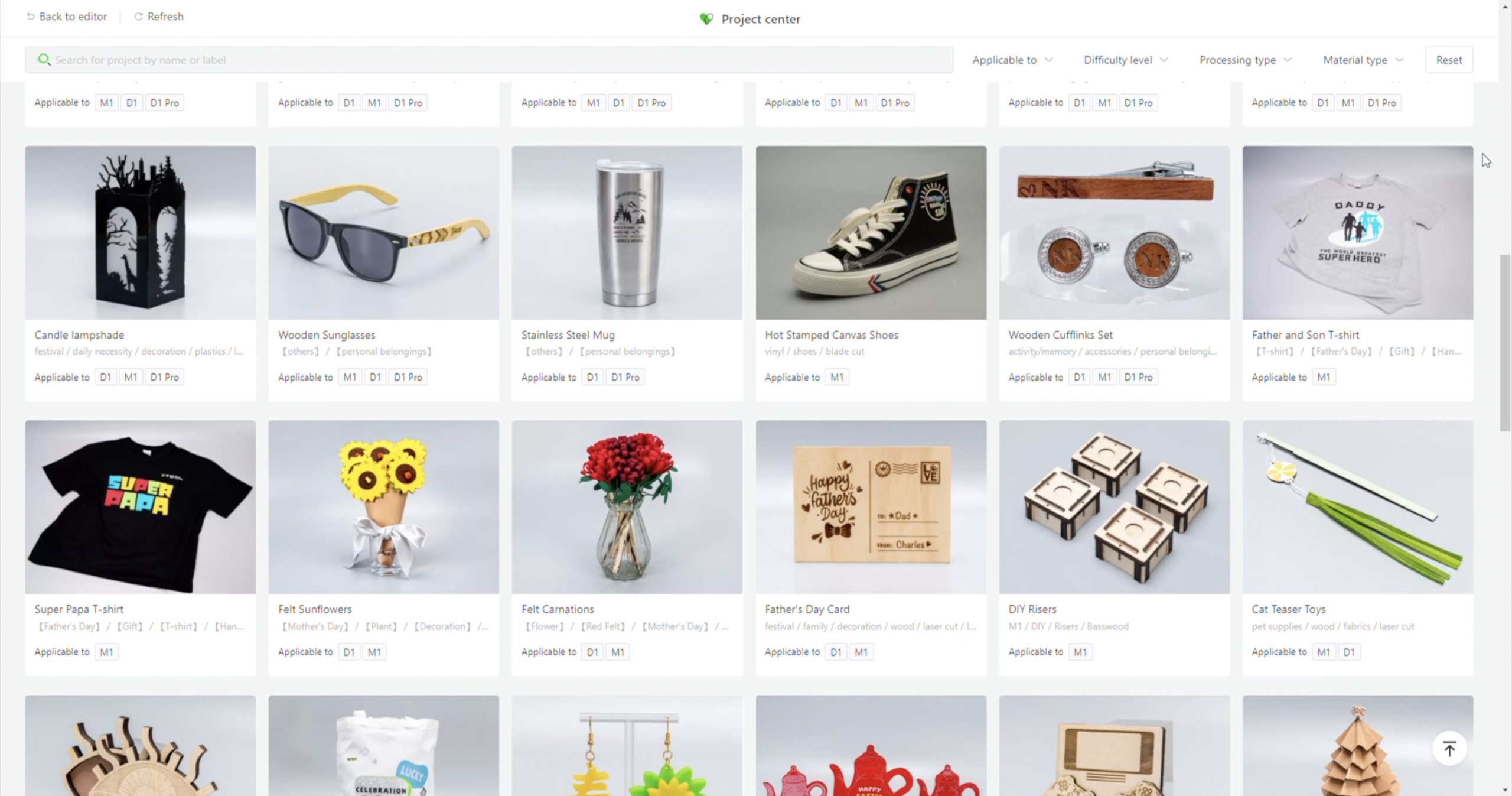
Task: Select the Stainless Steel Mug project title
Action: pyautogui.click(x=568, y=335)
